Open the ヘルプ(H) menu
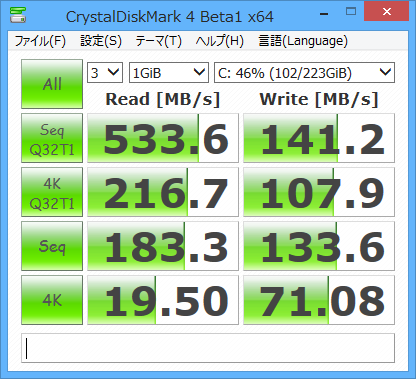Image resolution: width=416 pixels, height=379 pixels. (x=219, y=41)
